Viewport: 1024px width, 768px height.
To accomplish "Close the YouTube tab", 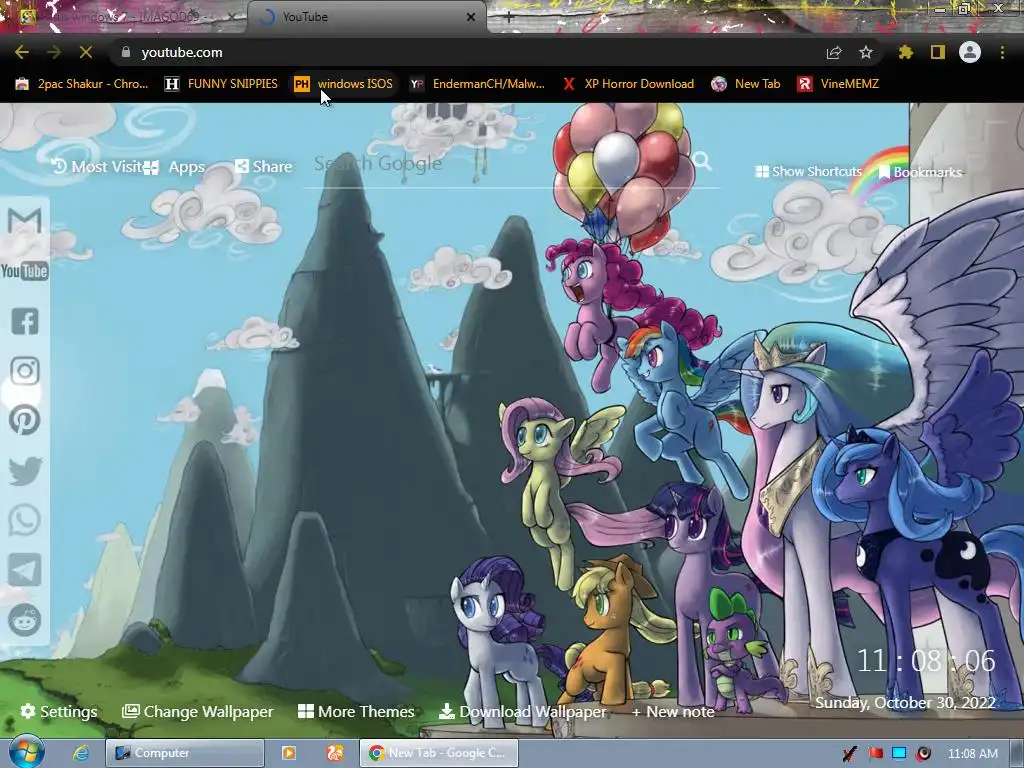I will click(471, 18).
